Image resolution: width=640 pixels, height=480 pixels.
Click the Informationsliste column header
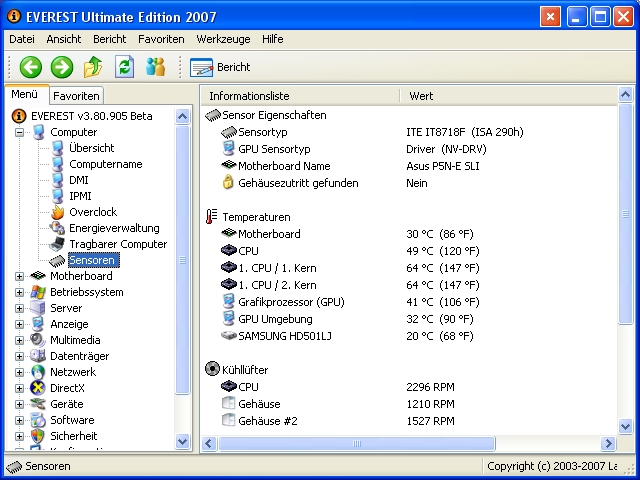click(300, 96)
